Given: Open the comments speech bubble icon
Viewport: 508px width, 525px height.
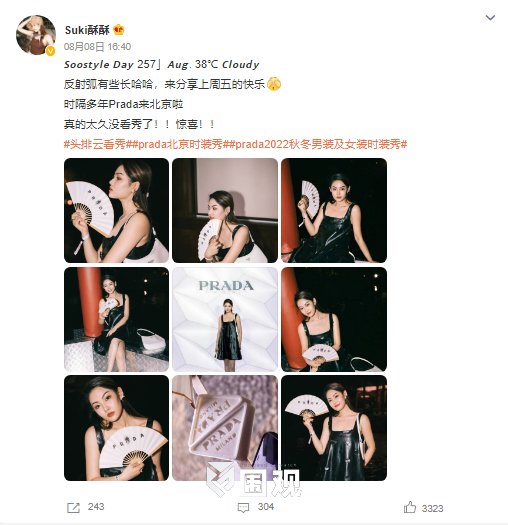Looking at the screenshot, I should (243, 508).
